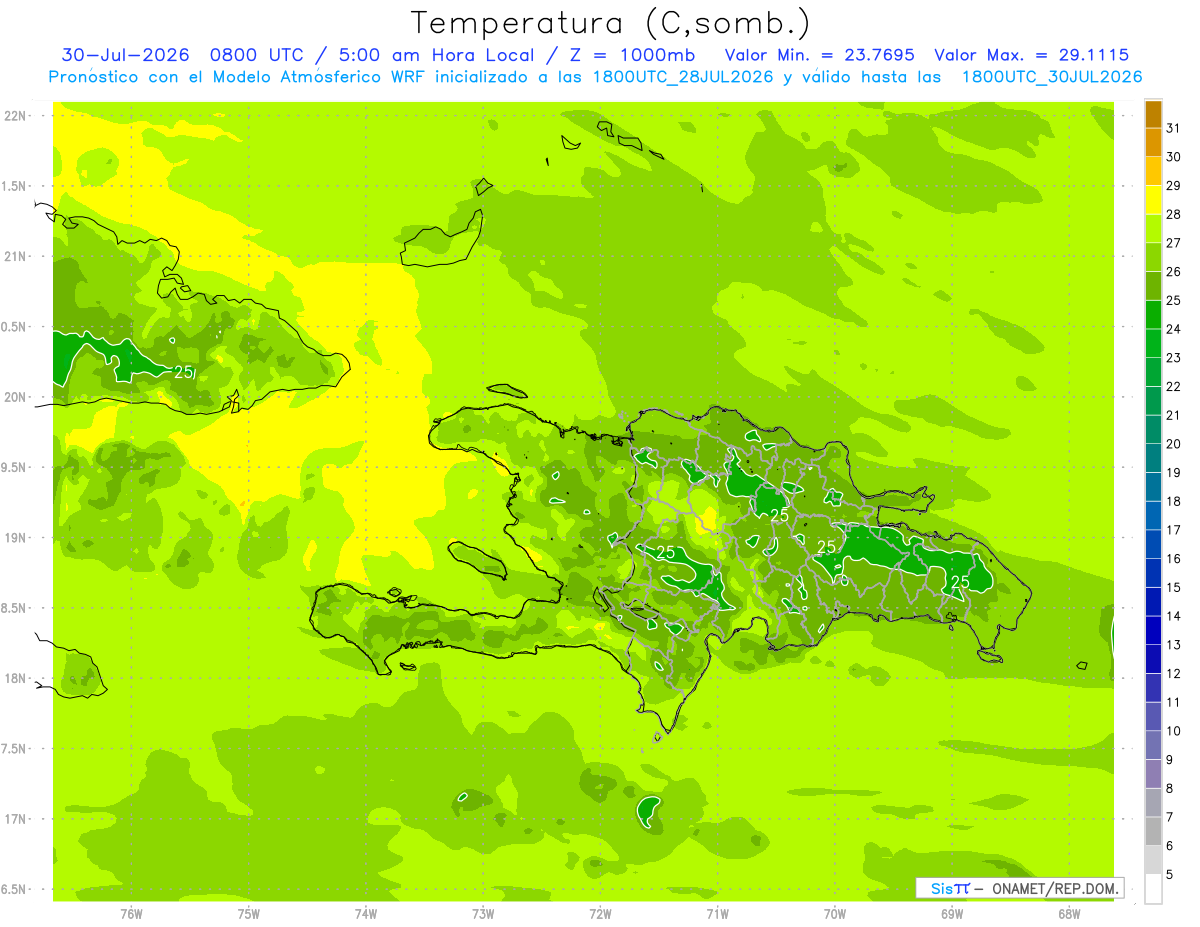Click the colorbar value label "26"
This screenshot has height=927, width=1200.
(x=1174, y=271)
